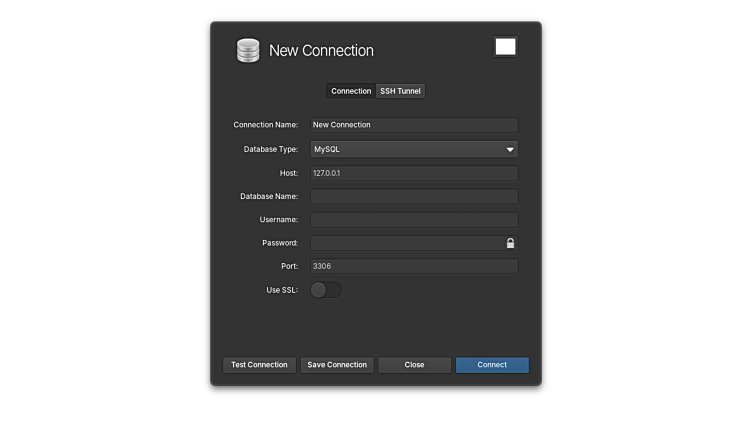Click the Port field showing 3306
Image resolution: width=752 pixels, height=423 pixels.
coord(413,267)
